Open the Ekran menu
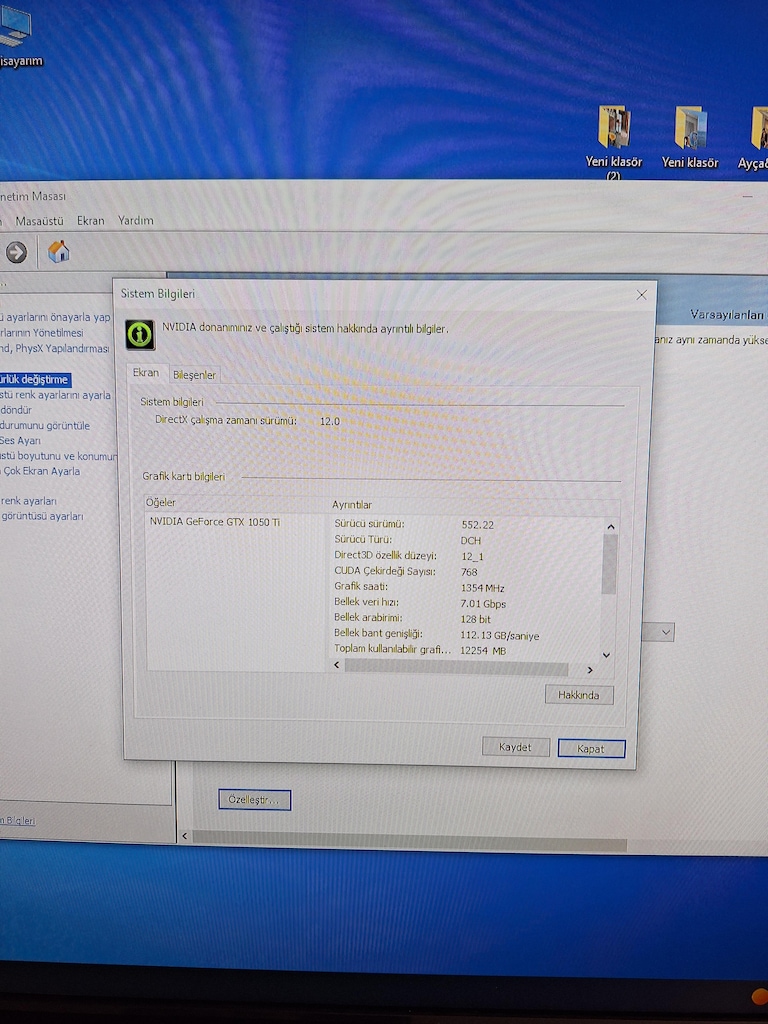The width and height of the screenshot is (768, 1024). click(91, 221)
